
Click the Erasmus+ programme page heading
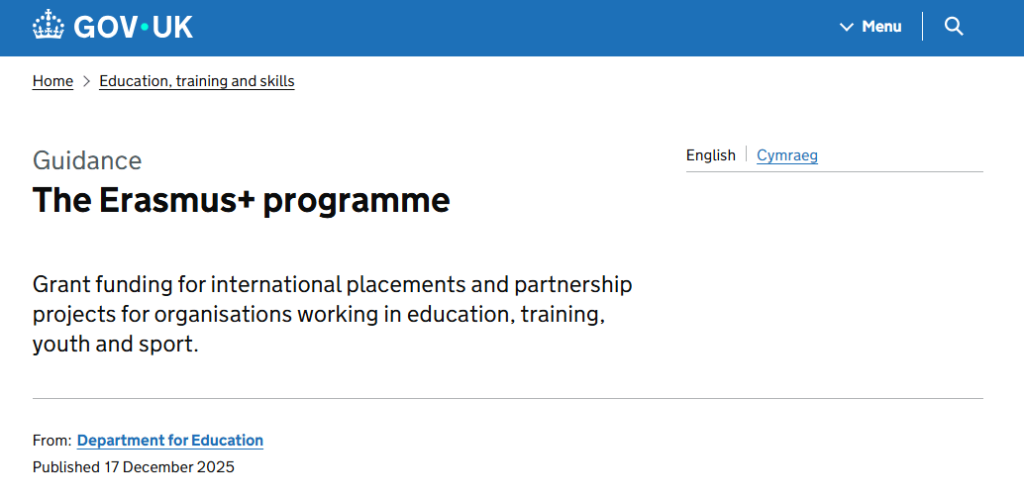(241, 200)
